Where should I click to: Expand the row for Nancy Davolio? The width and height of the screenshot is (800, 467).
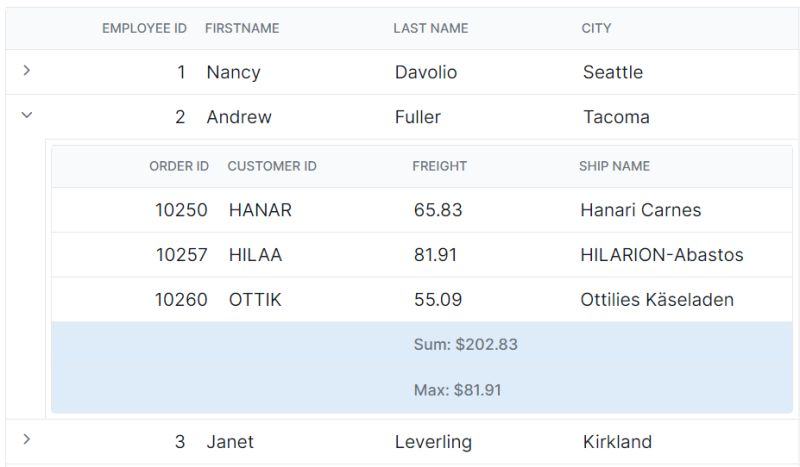pyautogui.click(x=27, y=71)
